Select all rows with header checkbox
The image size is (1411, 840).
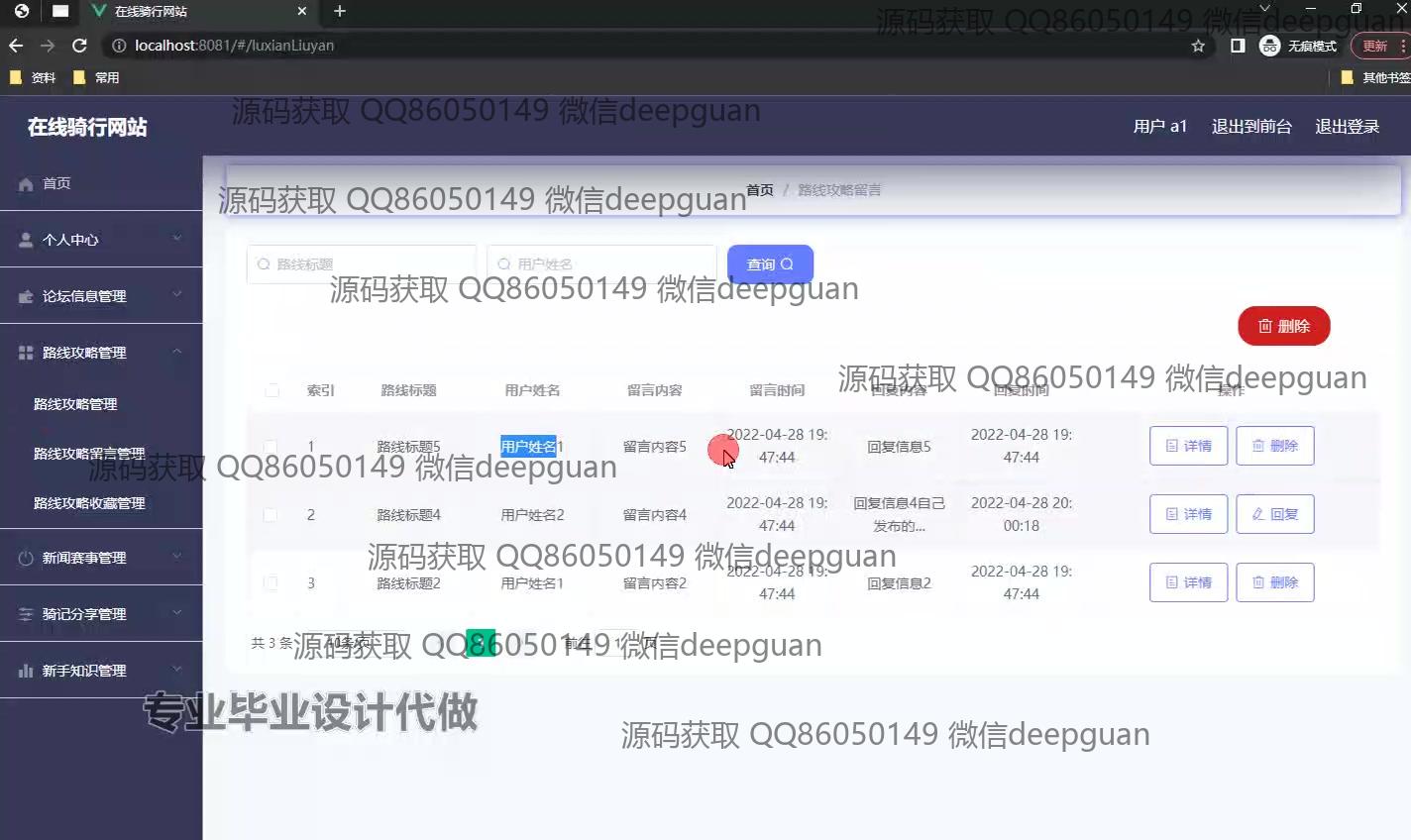tap(271, 390)
